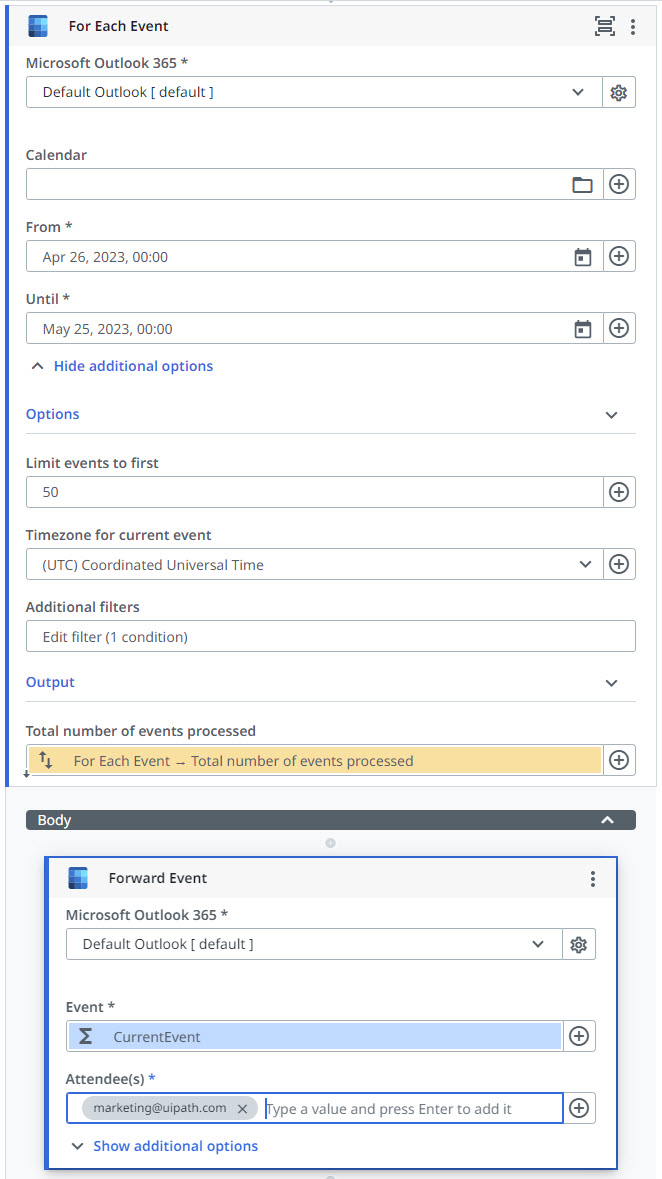Add activity via plus above Forward Event
662x1179 pixels.
(329, 843)
